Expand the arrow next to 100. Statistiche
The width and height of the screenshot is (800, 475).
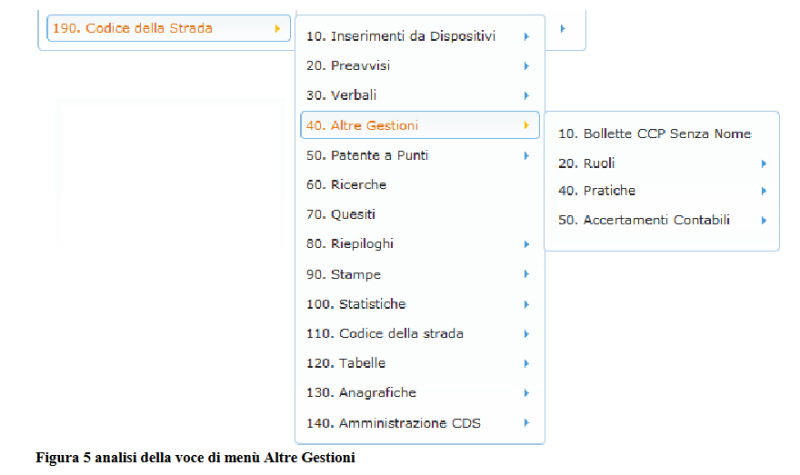(x=526, y=304)
